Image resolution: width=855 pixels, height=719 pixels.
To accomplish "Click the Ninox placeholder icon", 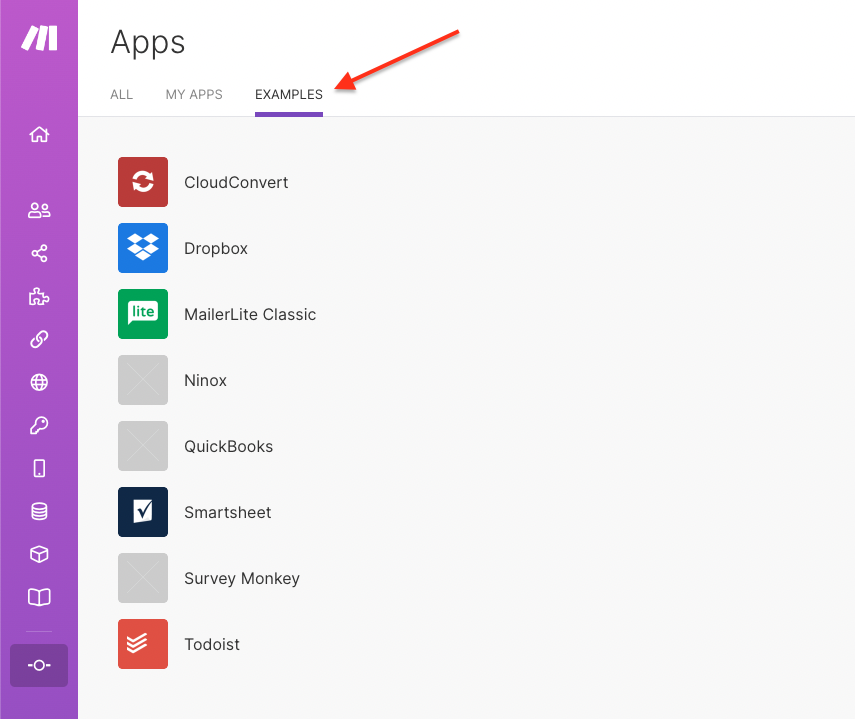I will coord(143,380).
